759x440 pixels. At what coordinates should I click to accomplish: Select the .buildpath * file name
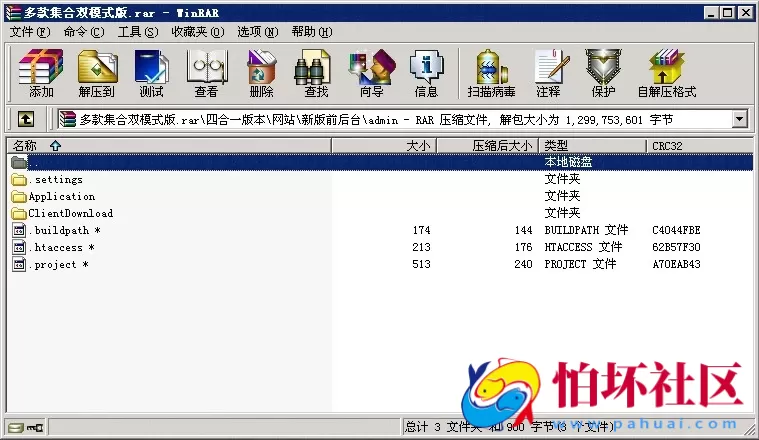[x=64, y=230]
